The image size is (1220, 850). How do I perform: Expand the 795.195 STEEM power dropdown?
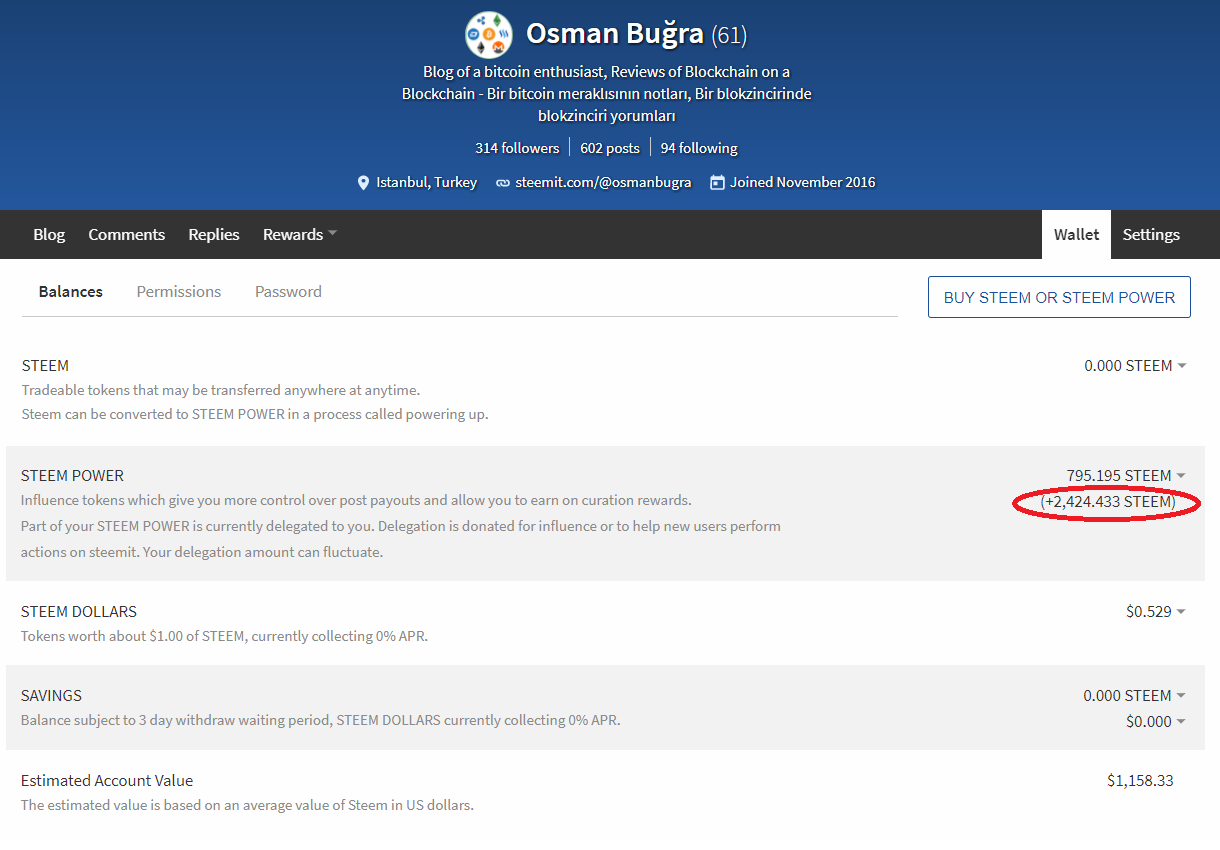(x=1126, y=476)
